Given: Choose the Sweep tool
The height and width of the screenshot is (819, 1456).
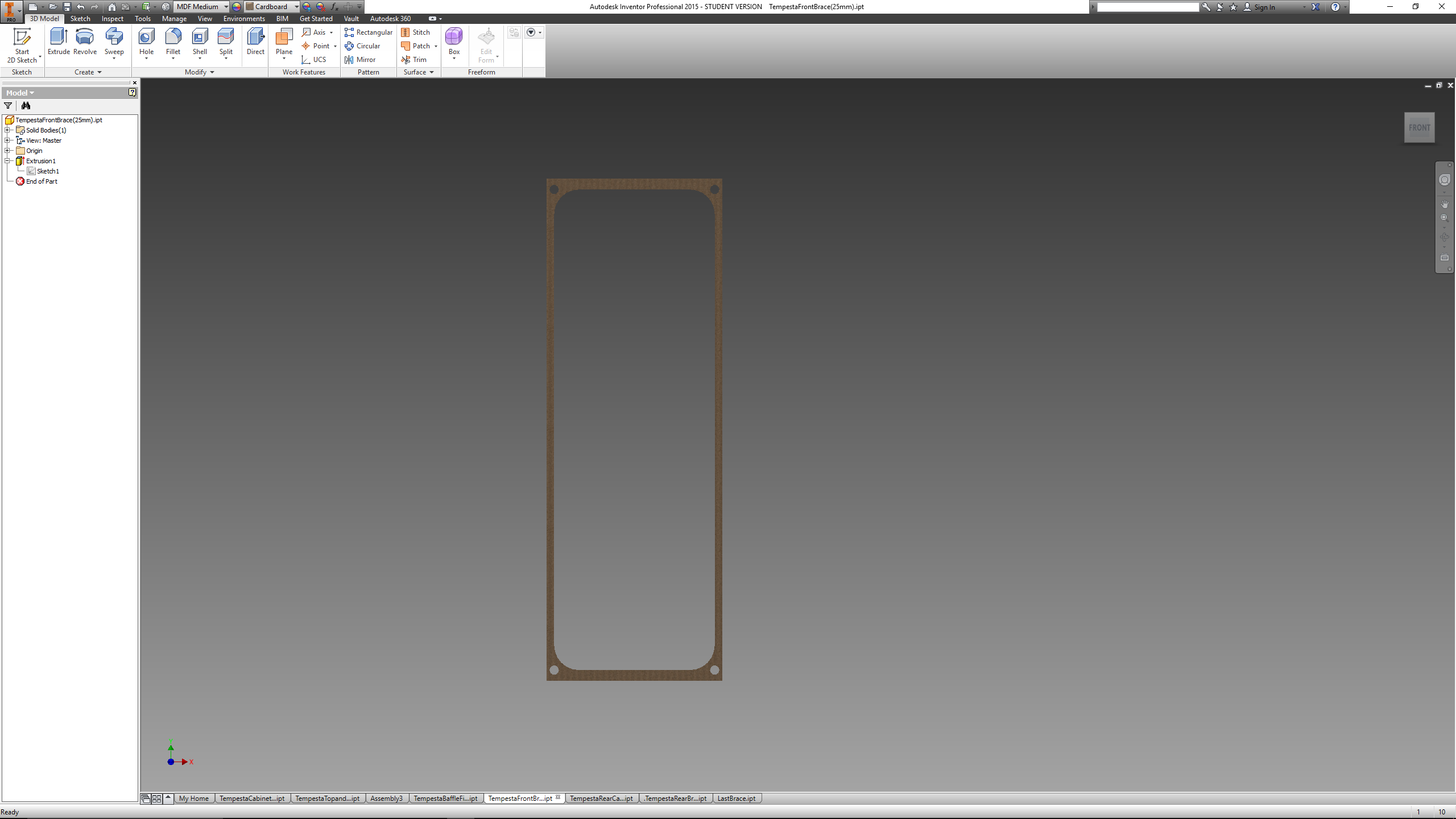Looking at the screenshot, I should click(x=114, y=43).
